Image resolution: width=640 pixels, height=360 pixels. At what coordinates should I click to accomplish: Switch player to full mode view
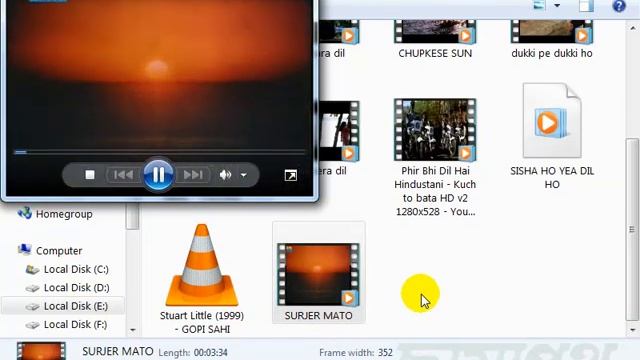click(x=291, y=176)
